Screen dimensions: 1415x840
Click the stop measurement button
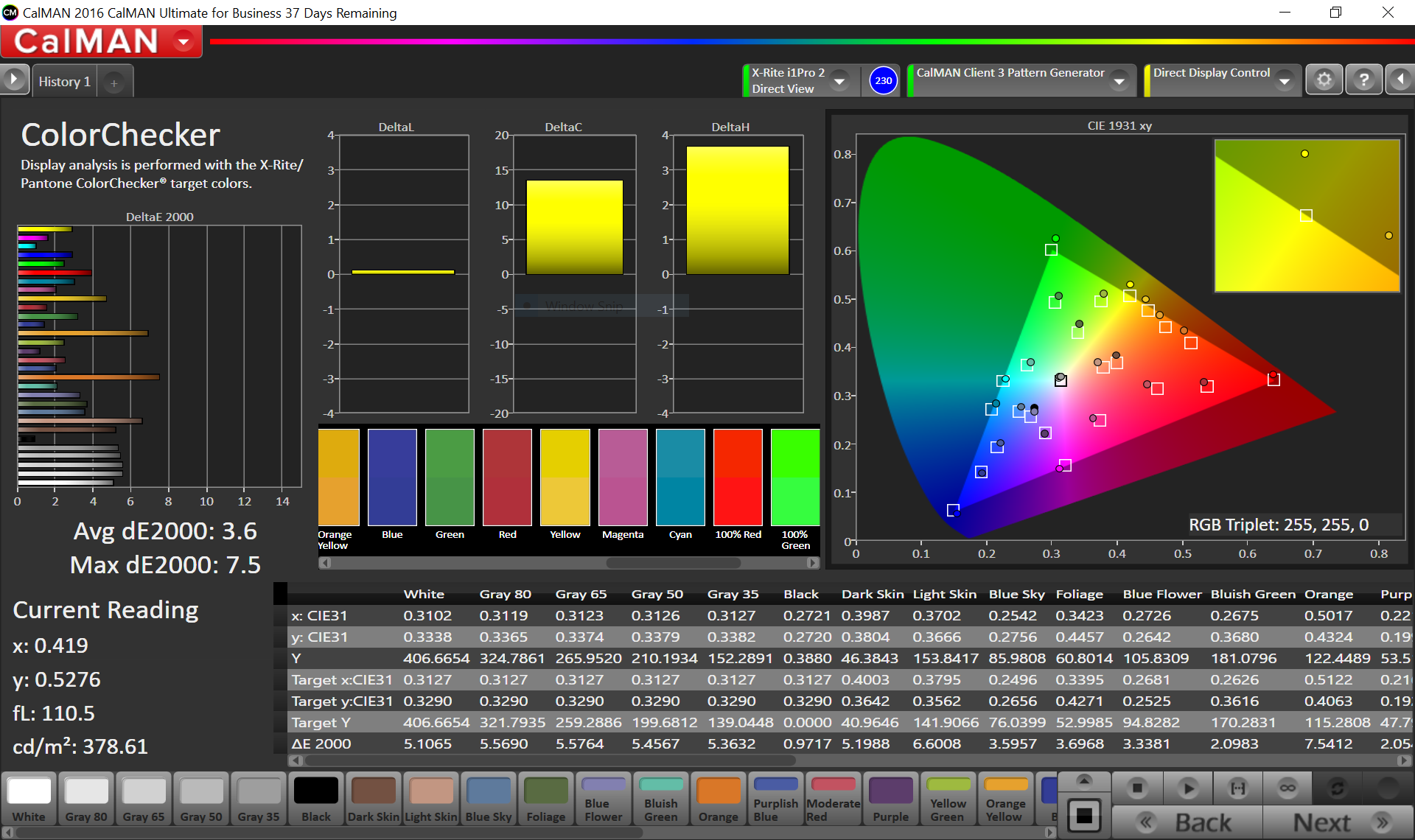pyautogui.click(x=1137, y=788)
